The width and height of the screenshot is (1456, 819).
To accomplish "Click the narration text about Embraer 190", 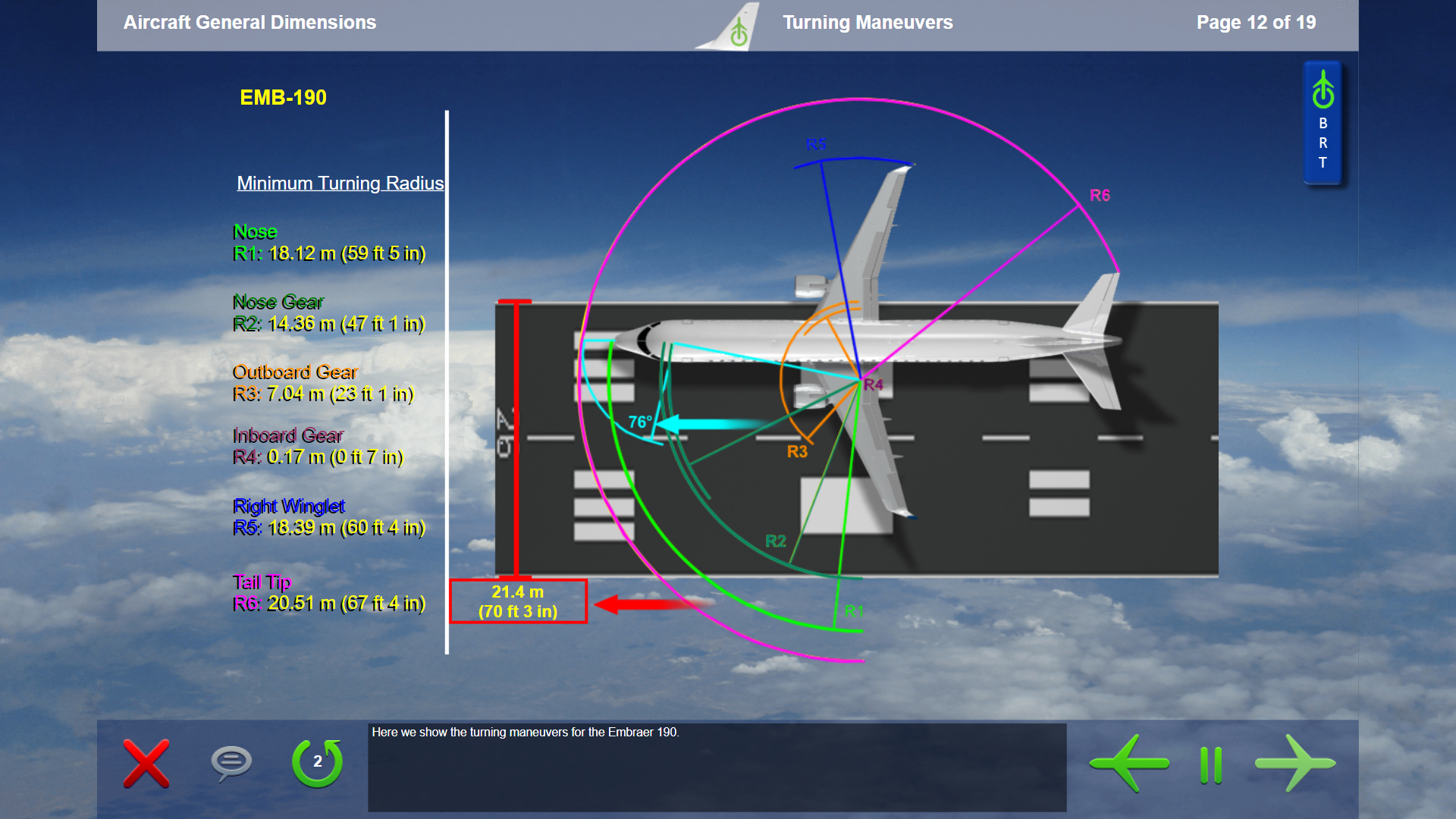I will (526, 733).
